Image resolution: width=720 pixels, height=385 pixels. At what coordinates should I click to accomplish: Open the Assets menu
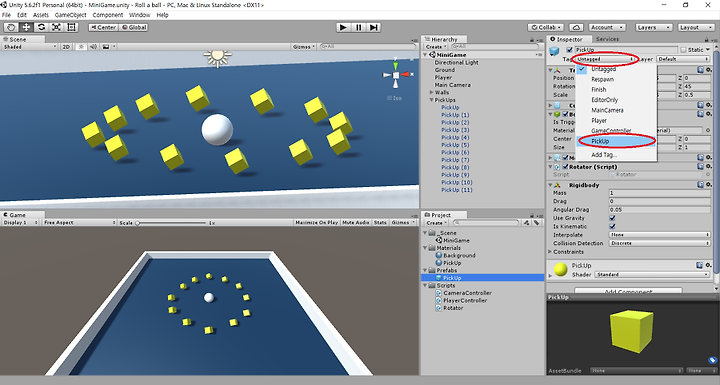tap(41, 15)
